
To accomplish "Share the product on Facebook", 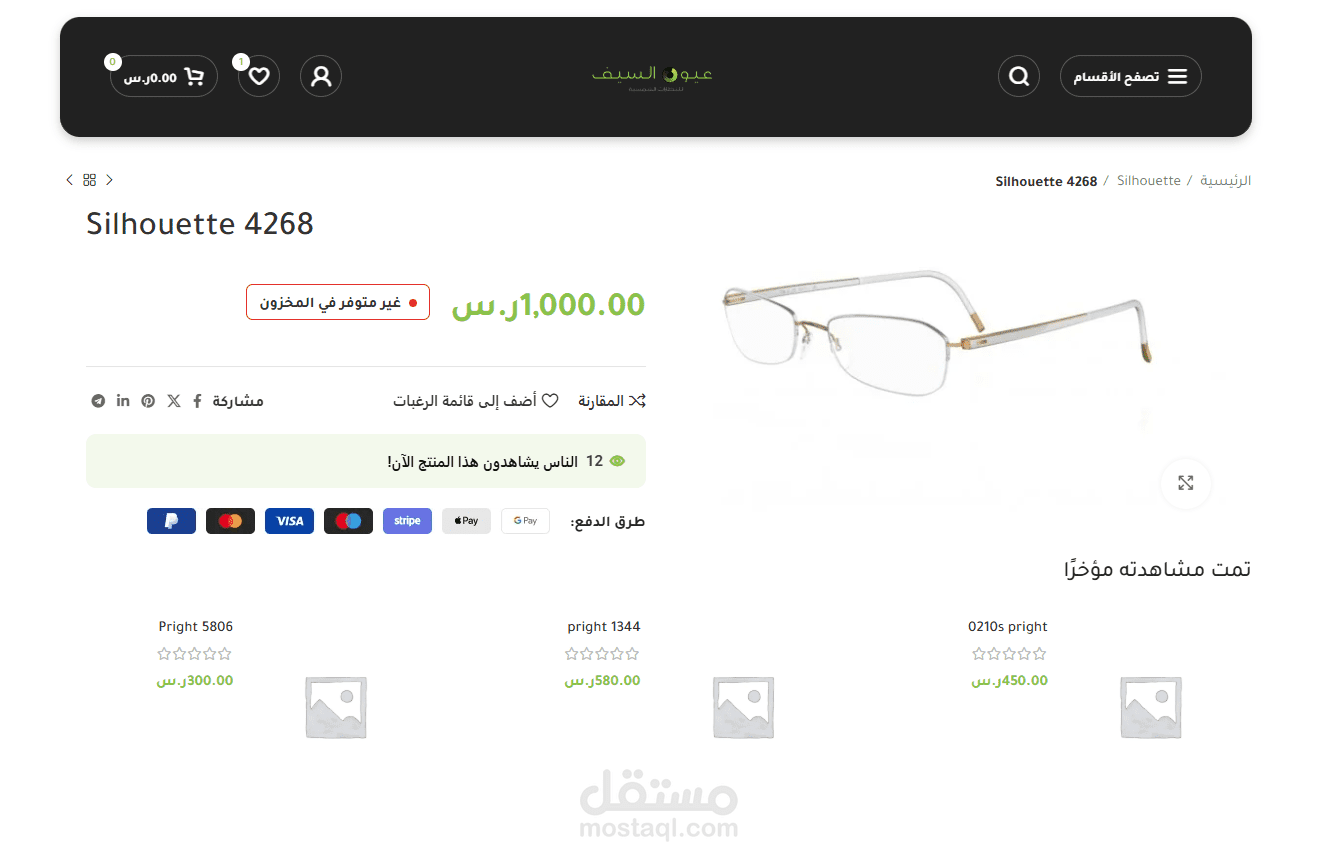I will 197,401.
